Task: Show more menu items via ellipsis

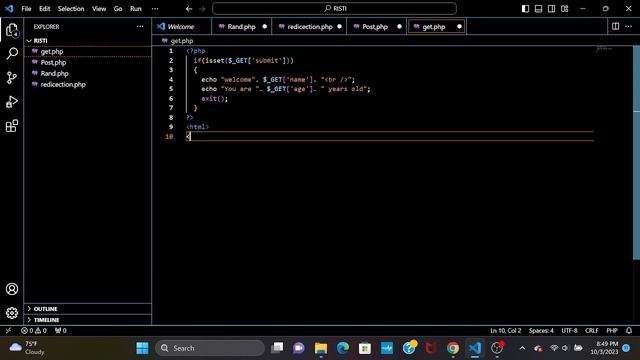Action: (155, 9)
